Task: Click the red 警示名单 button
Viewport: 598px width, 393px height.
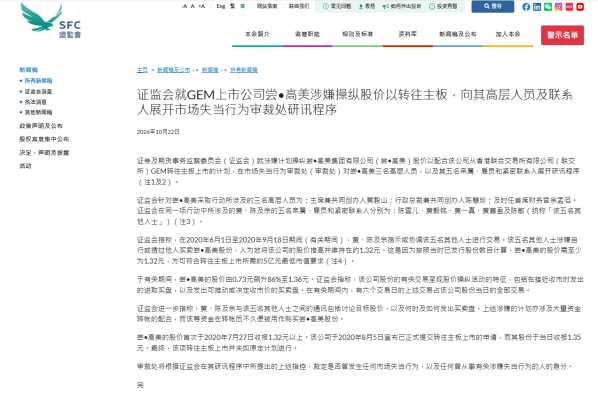Action: pyautogui.click(x=563, y=35)
